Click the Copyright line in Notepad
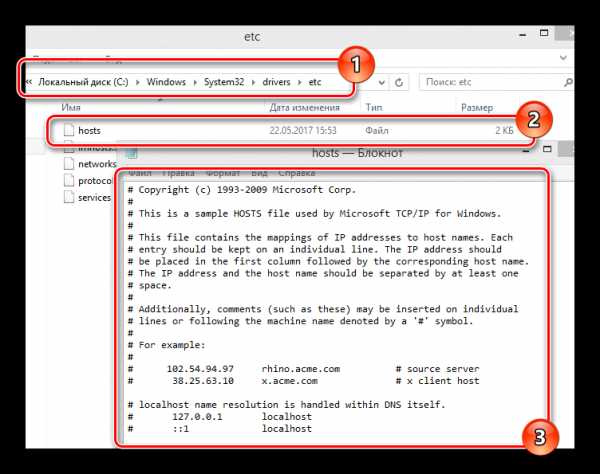Image resolution: width=600 pixels, height=474 pixels. (242, 190)
